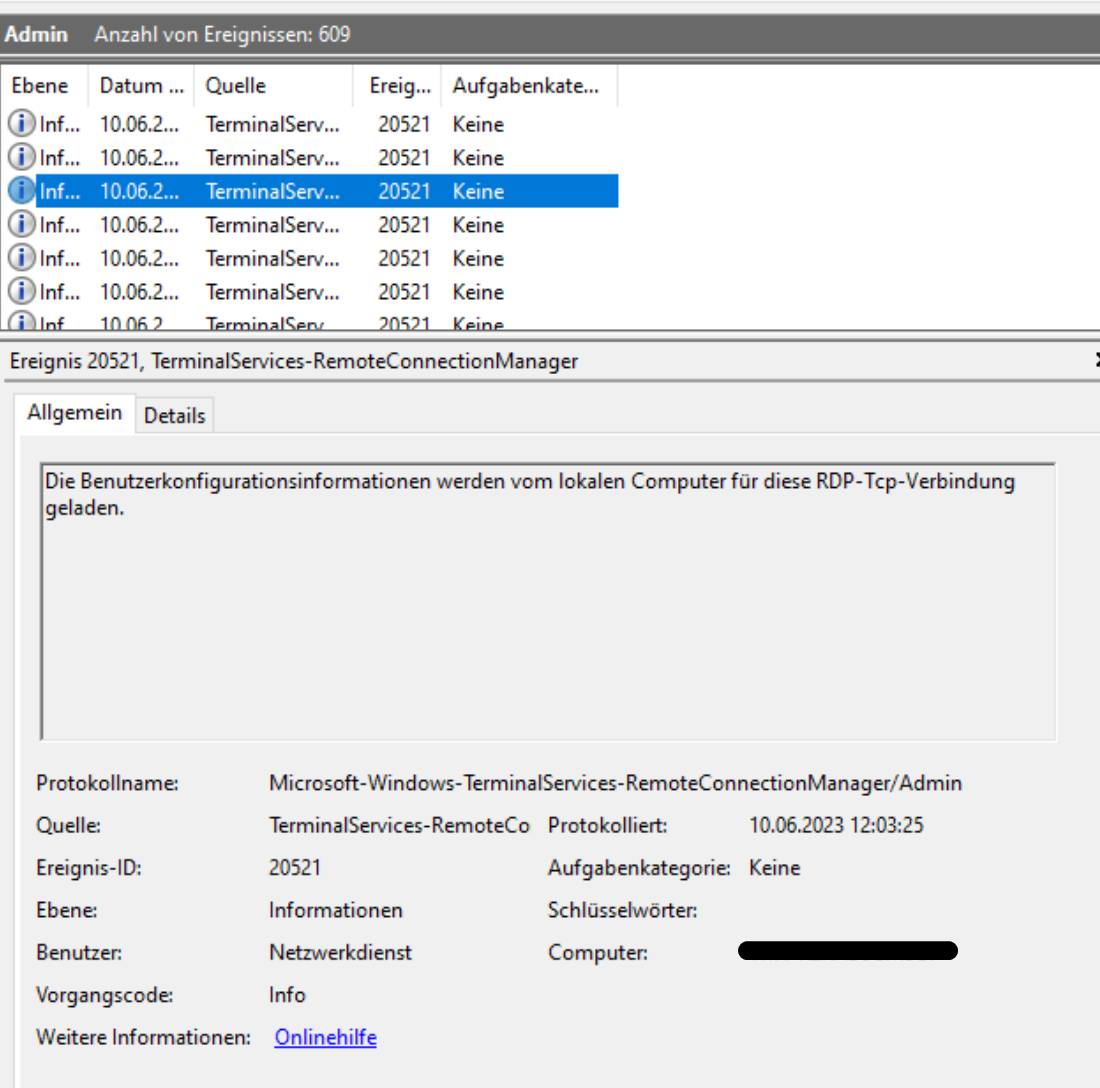
Task: Select the Protokollname value Microsoft-Windows-TerminalServices-RemoteConnectionManager/Admin
Action: (615, 783)
